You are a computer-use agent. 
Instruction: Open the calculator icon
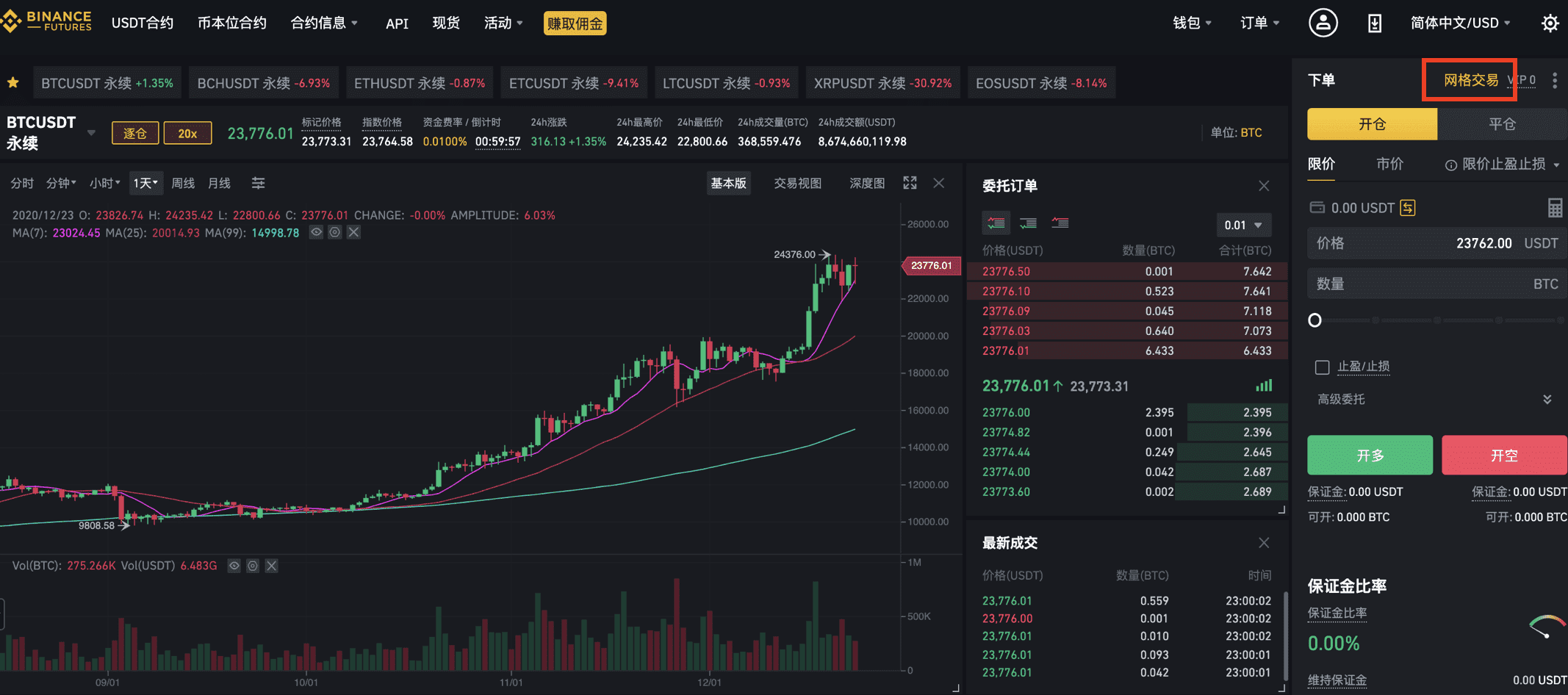1555,208
